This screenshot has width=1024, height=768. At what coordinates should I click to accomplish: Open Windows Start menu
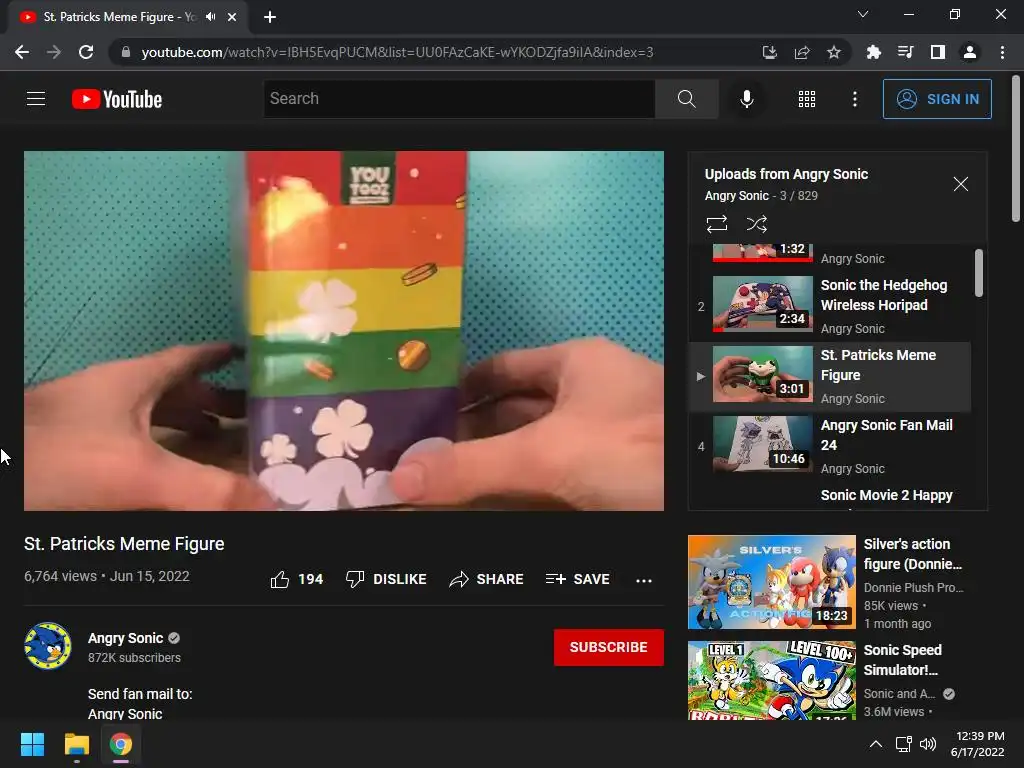click(32, 744)
